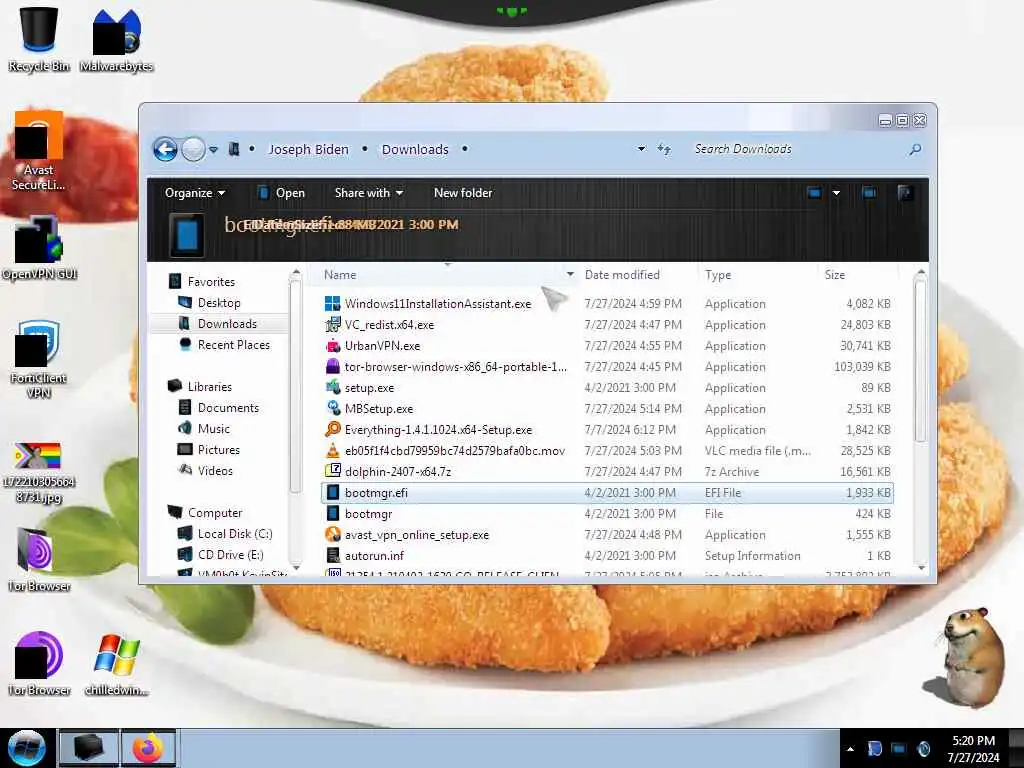Select the 1722103056648731.jpg image on desktop
This screenshot has width=1024, height=768.
click(39, 473)
